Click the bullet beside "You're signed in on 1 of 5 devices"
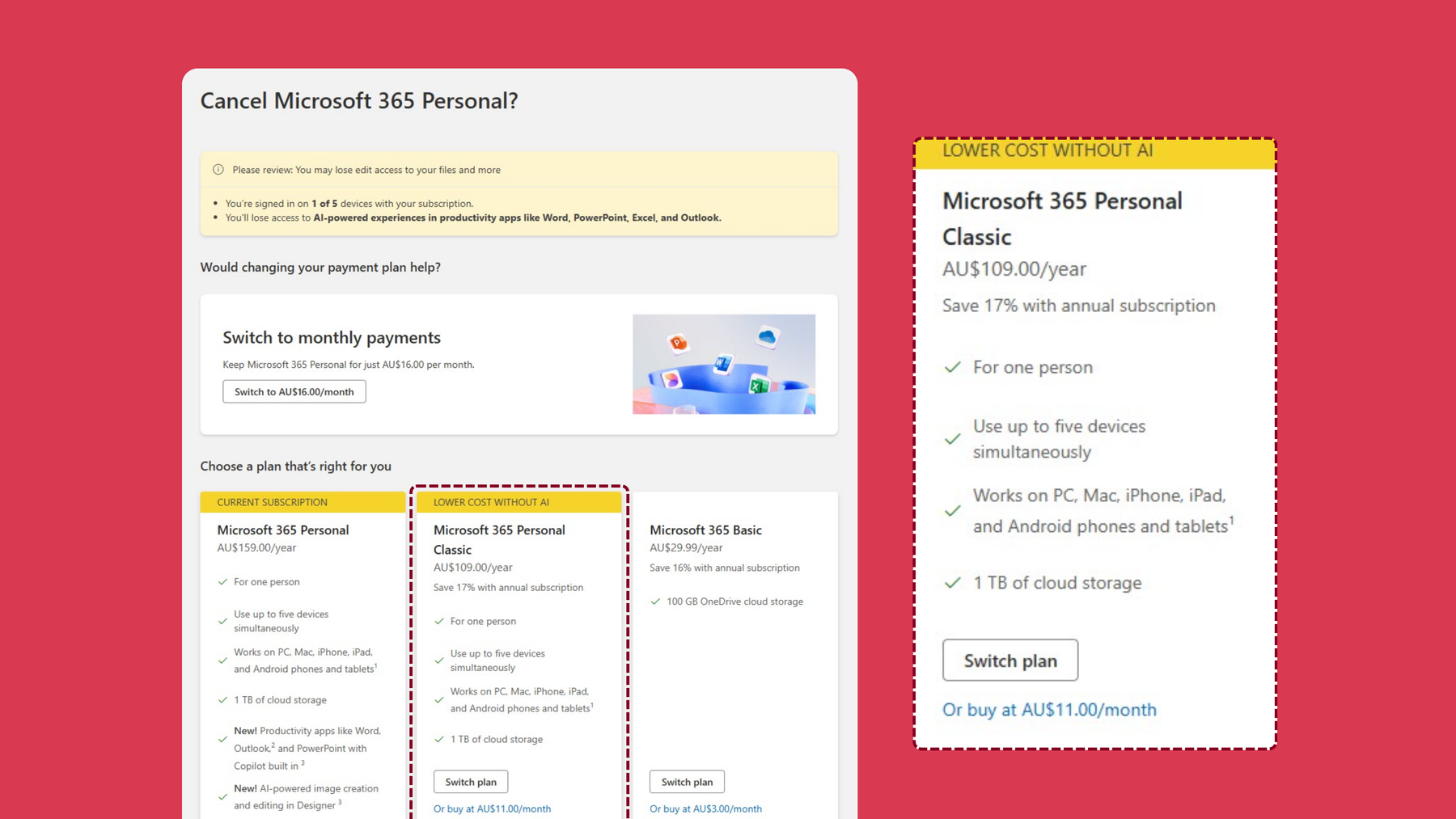The width and height of the screenshot is (1456, 819). tap(217, 204)
